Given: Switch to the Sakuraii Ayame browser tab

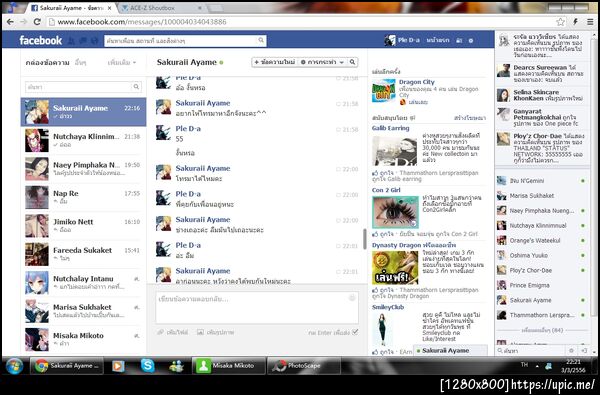Looking at the screenshot, I should tap(72, 8).
